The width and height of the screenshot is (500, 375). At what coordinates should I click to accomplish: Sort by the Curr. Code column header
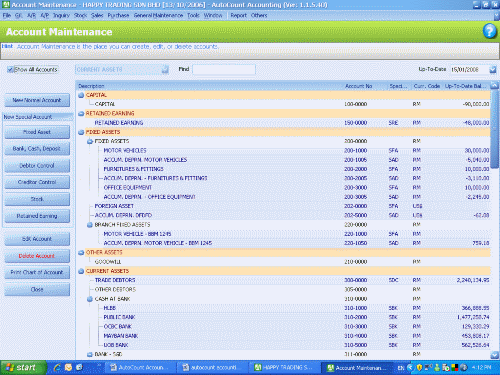[427, 86]
